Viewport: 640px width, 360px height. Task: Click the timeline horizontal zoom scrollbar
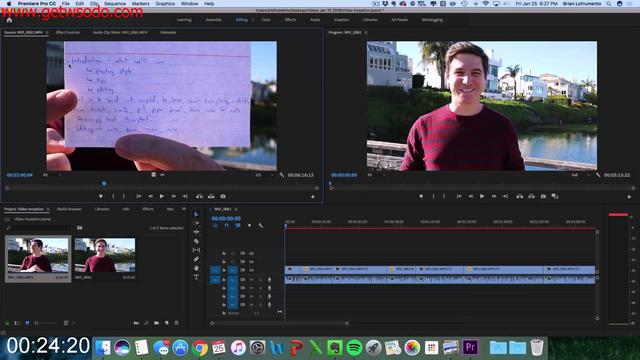[279, 323]
